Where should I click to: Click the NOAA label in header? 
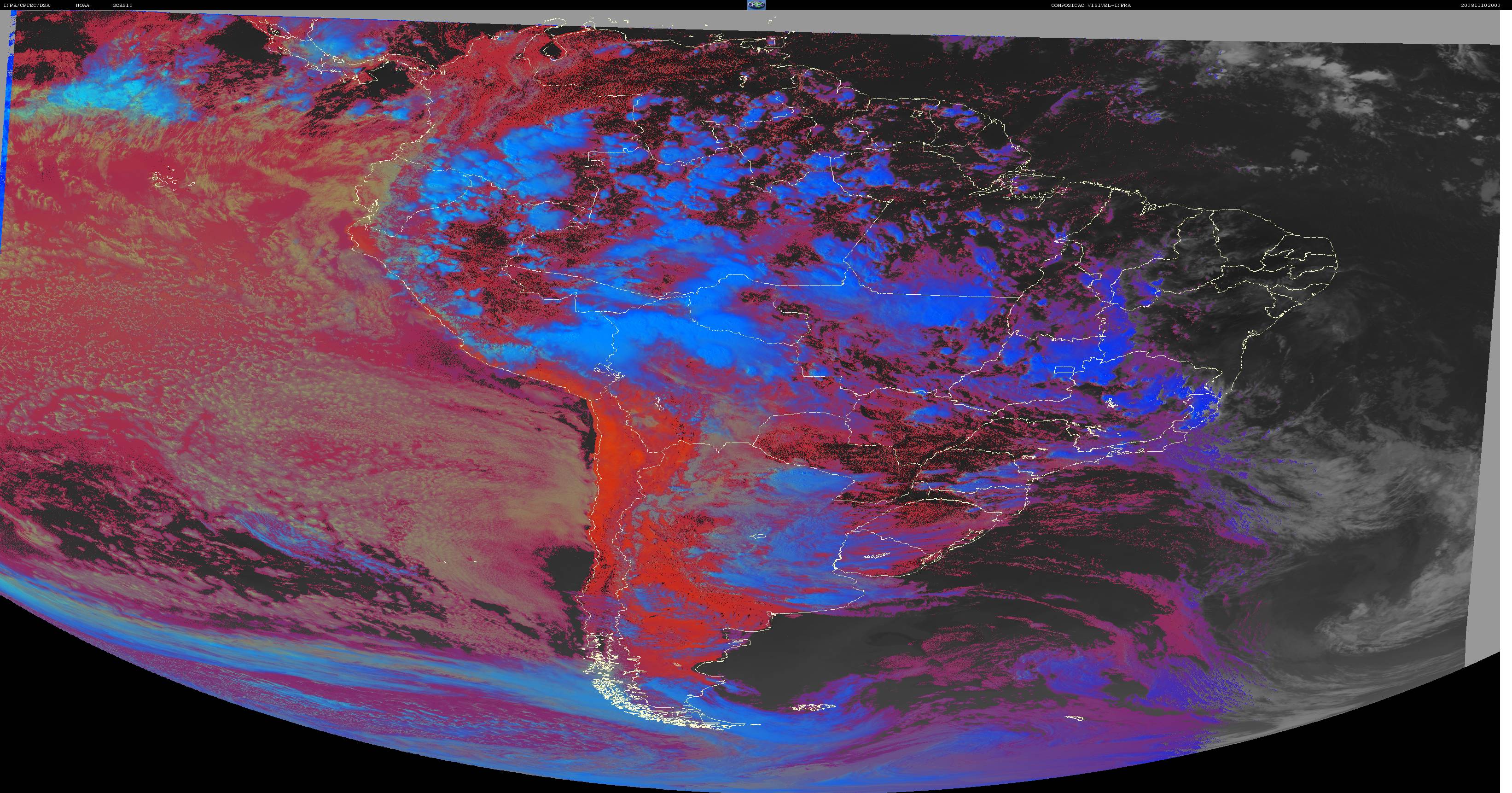pyautogui.click(x=83, y=5)
